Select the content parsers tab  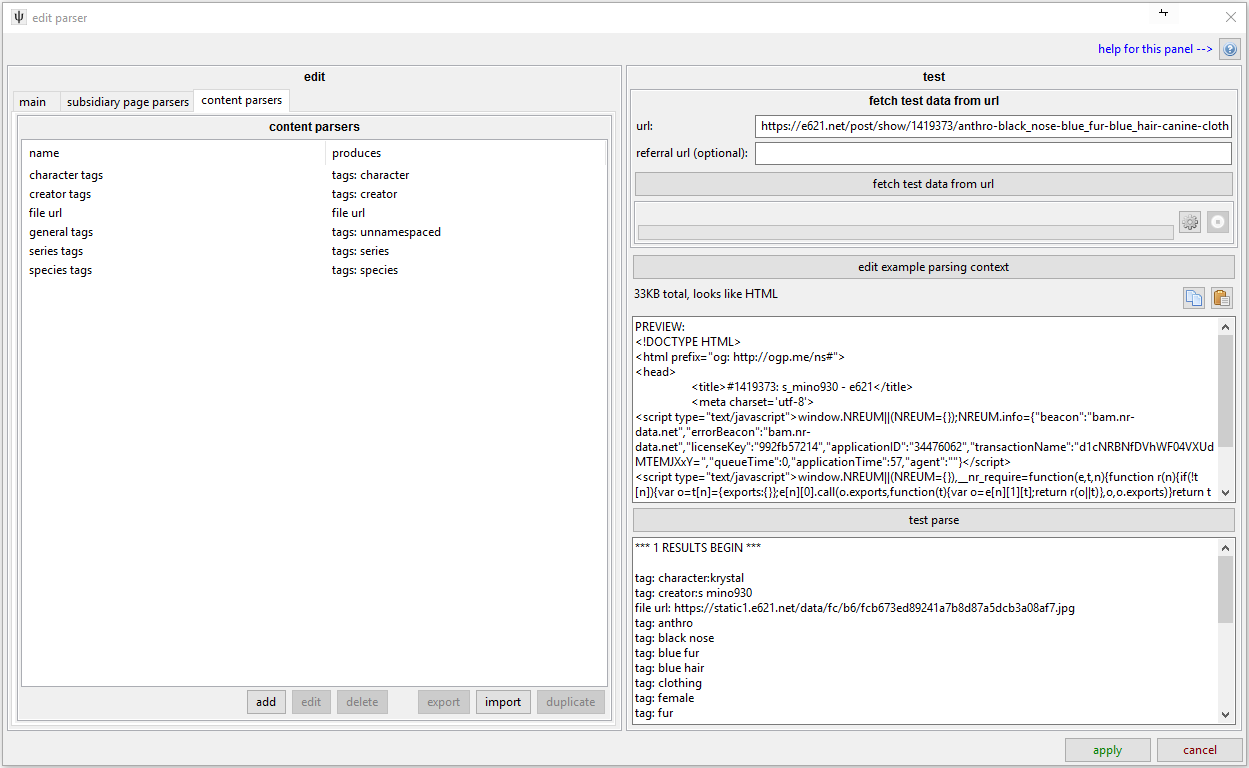242,100
